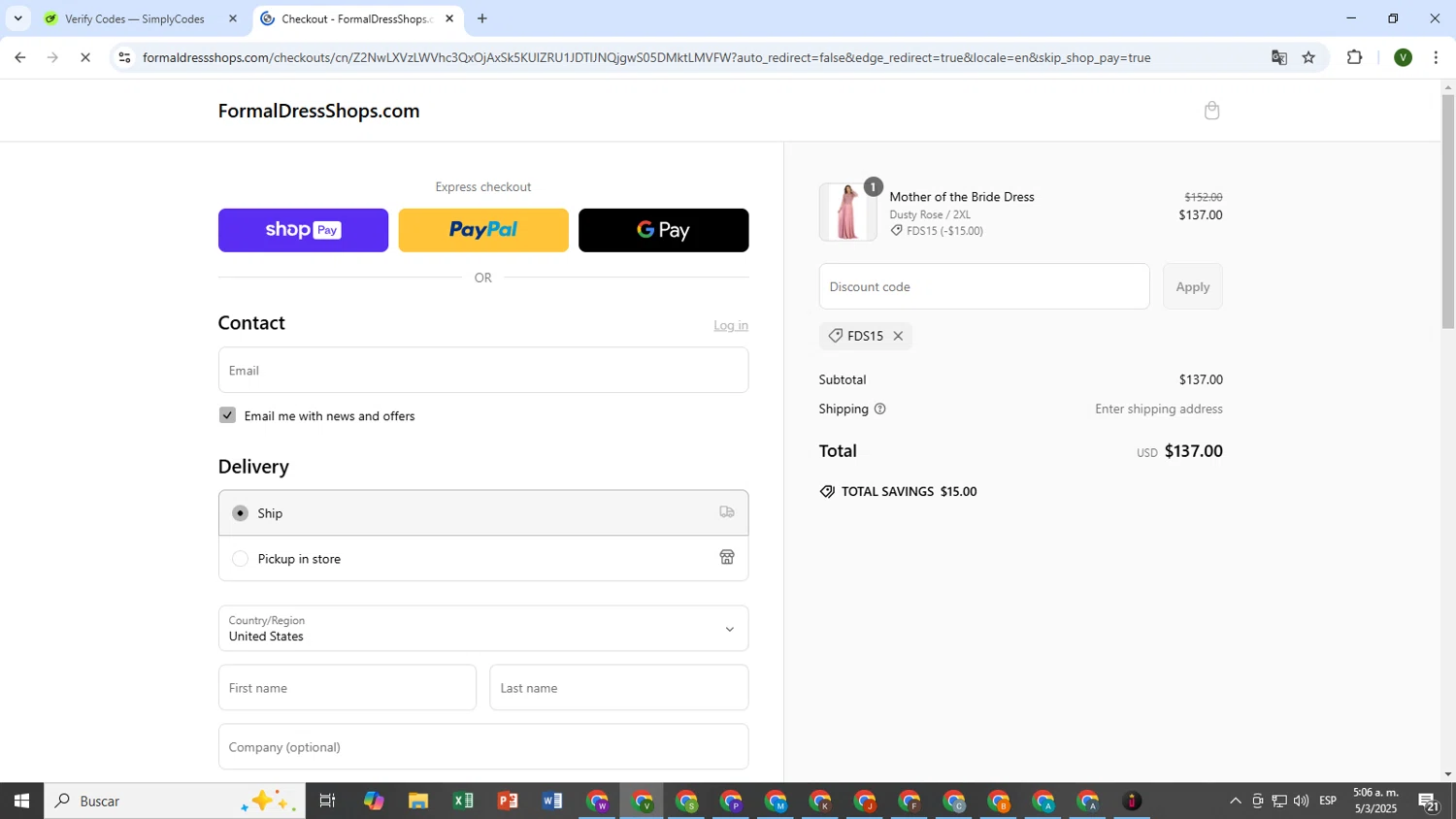Screen dimensions: 1456x819
Task: Click the Pickup in store storefront icon
Action: tap(727, 557)
